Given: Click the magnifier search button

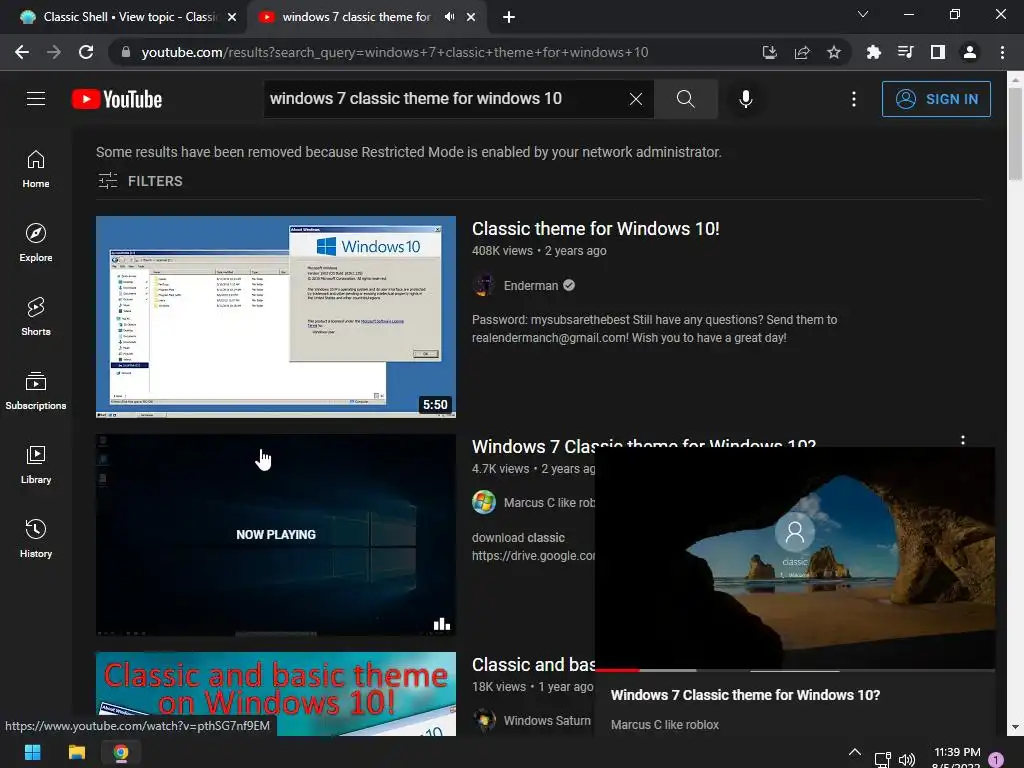Looking at the screenshot, I should [685, 99].
